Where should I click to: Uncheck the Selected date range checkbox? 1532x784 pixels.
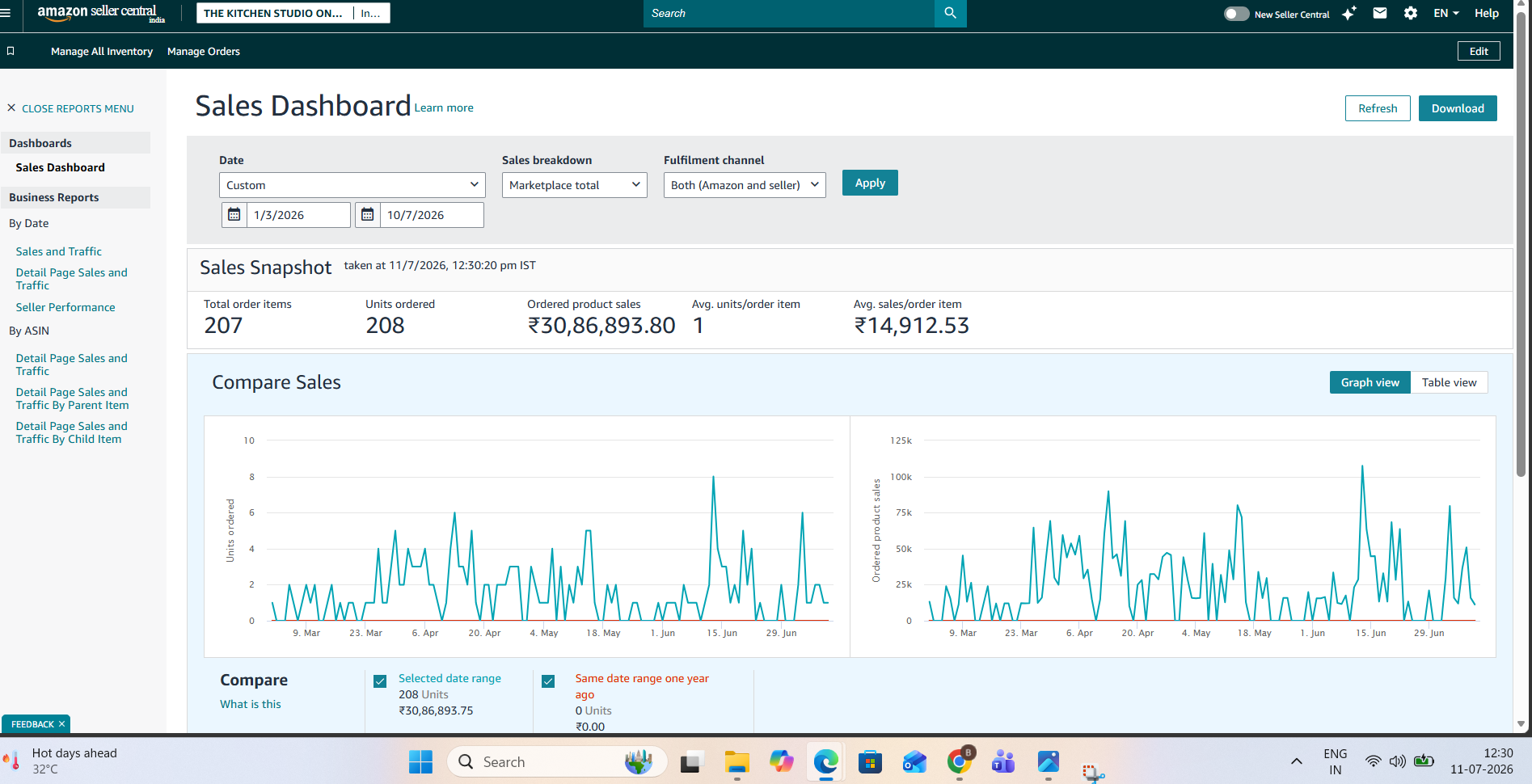tap(380, 681)
